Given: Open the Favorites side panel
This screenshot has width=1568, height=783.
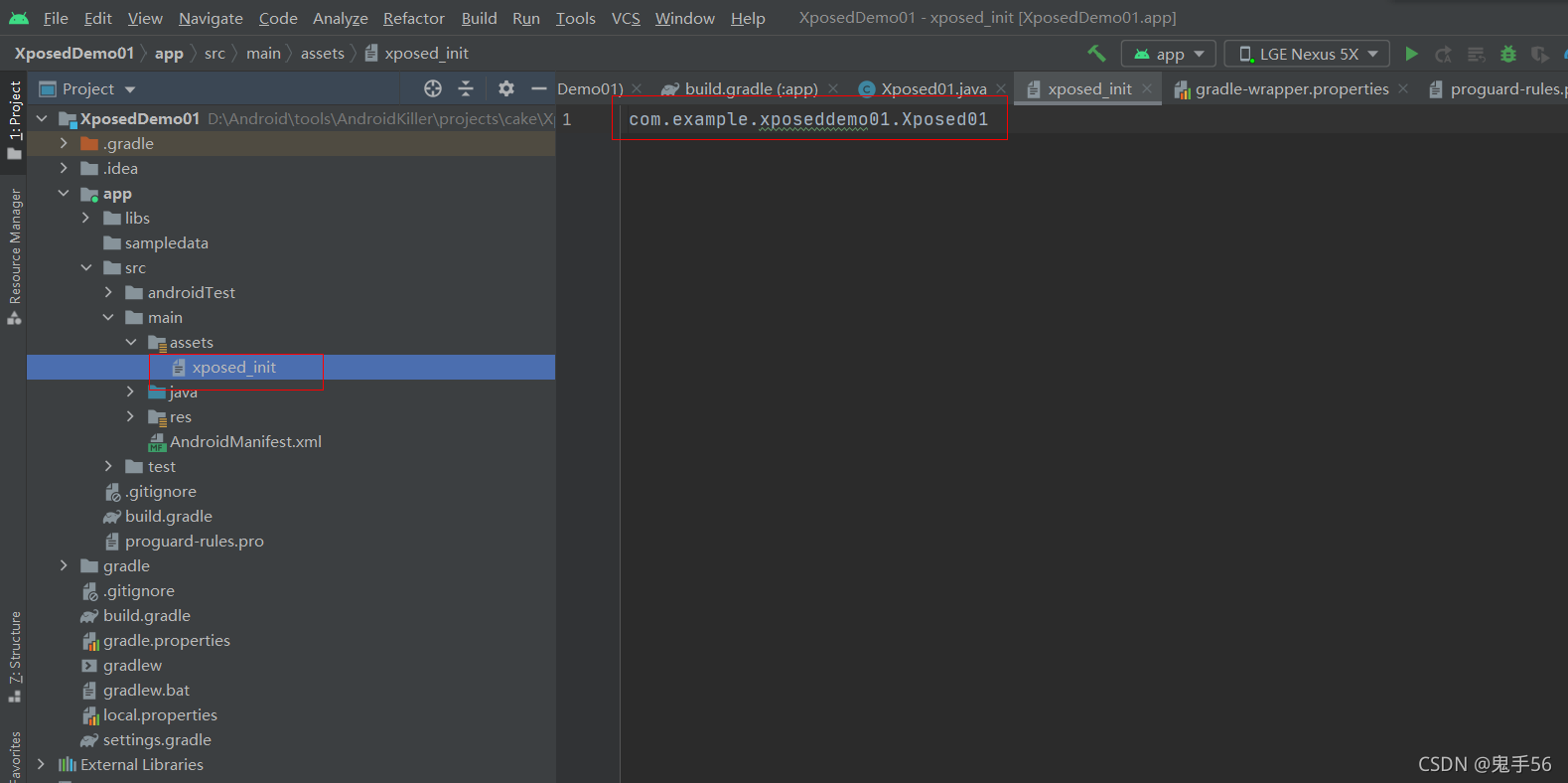Looking at the screenshot, I should pyautogui.click(x=14, y=757).
